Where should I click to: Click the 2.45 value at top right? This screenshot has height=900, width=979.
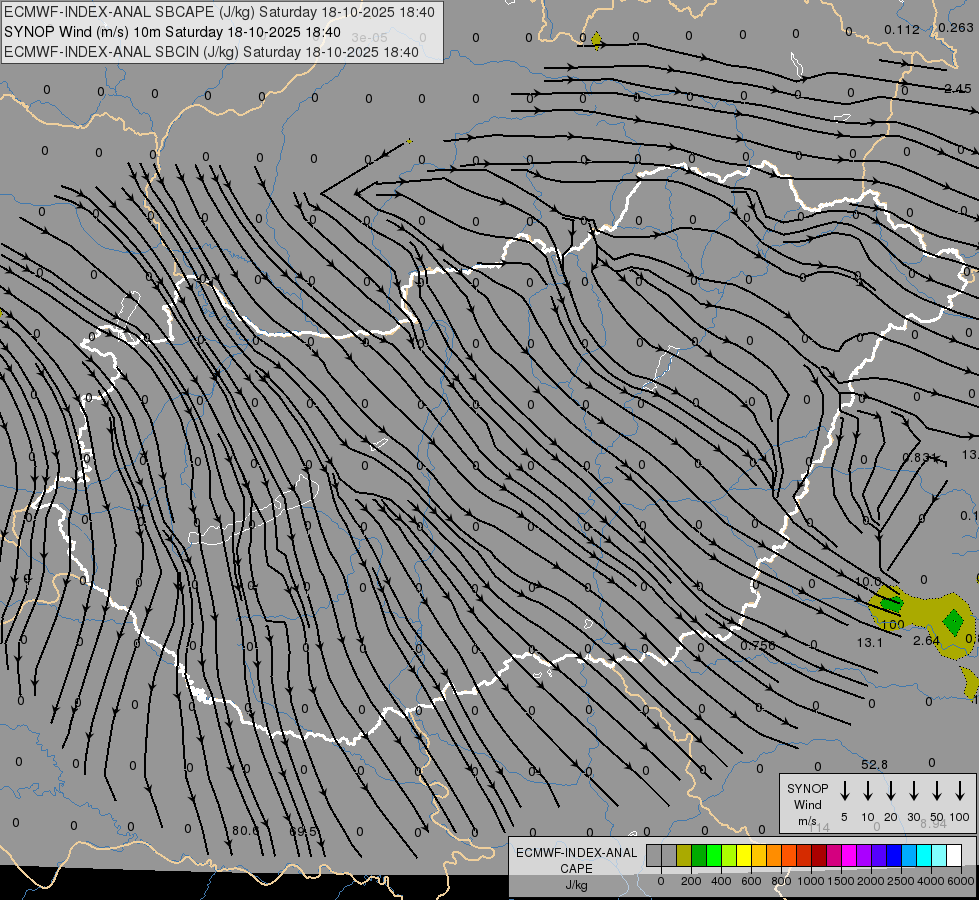pyautogui.click(x=957, y=89)
